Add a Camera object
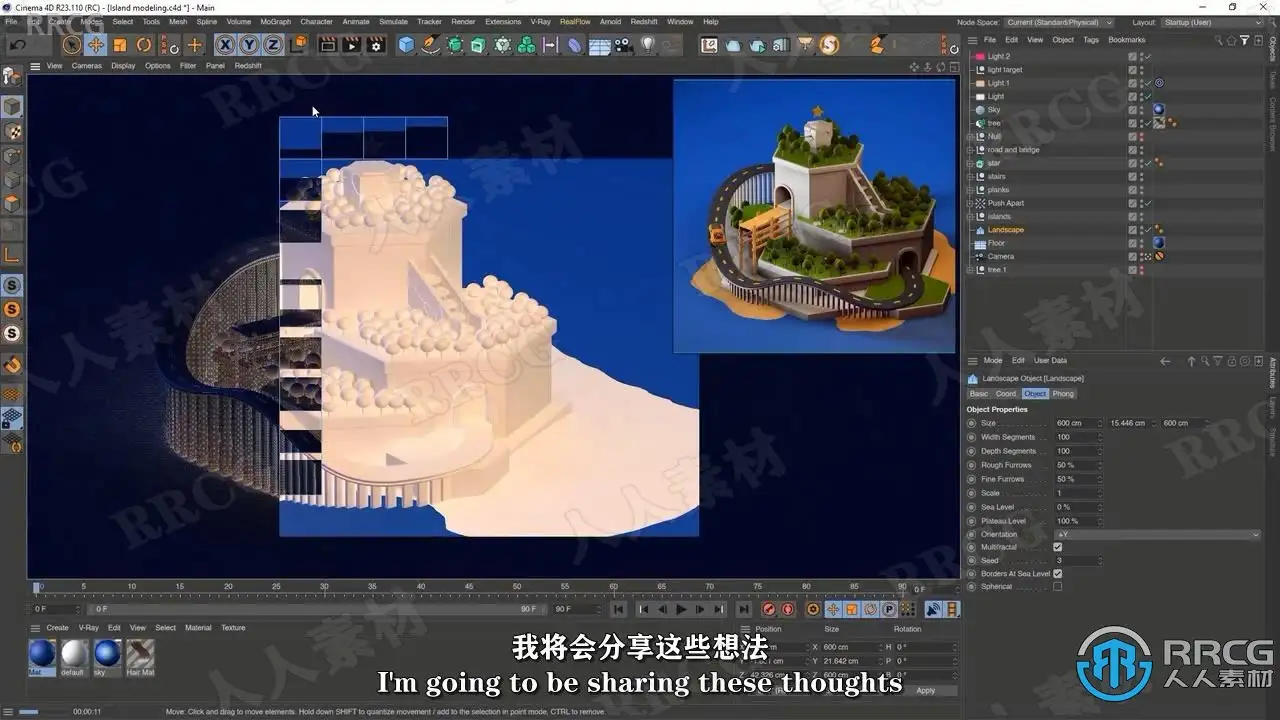This screenshot has height=720, width=1280. [x=624, y=44]
